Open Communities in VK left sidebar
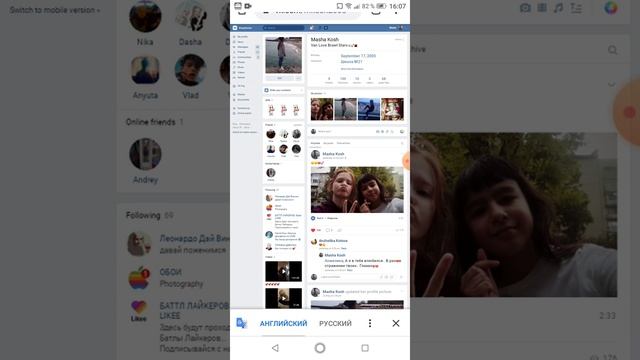 pos(244,57)
